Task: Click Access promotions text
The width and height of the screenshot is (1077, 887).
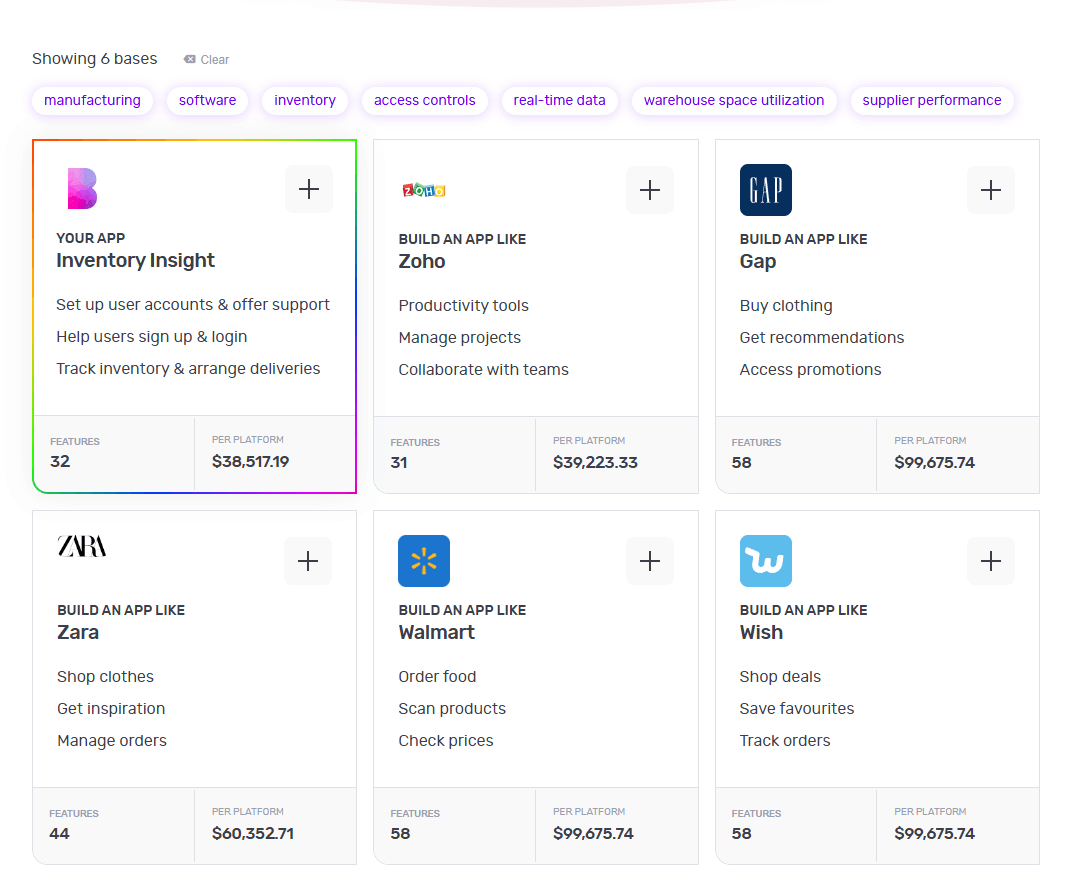Action: point(810,370)
